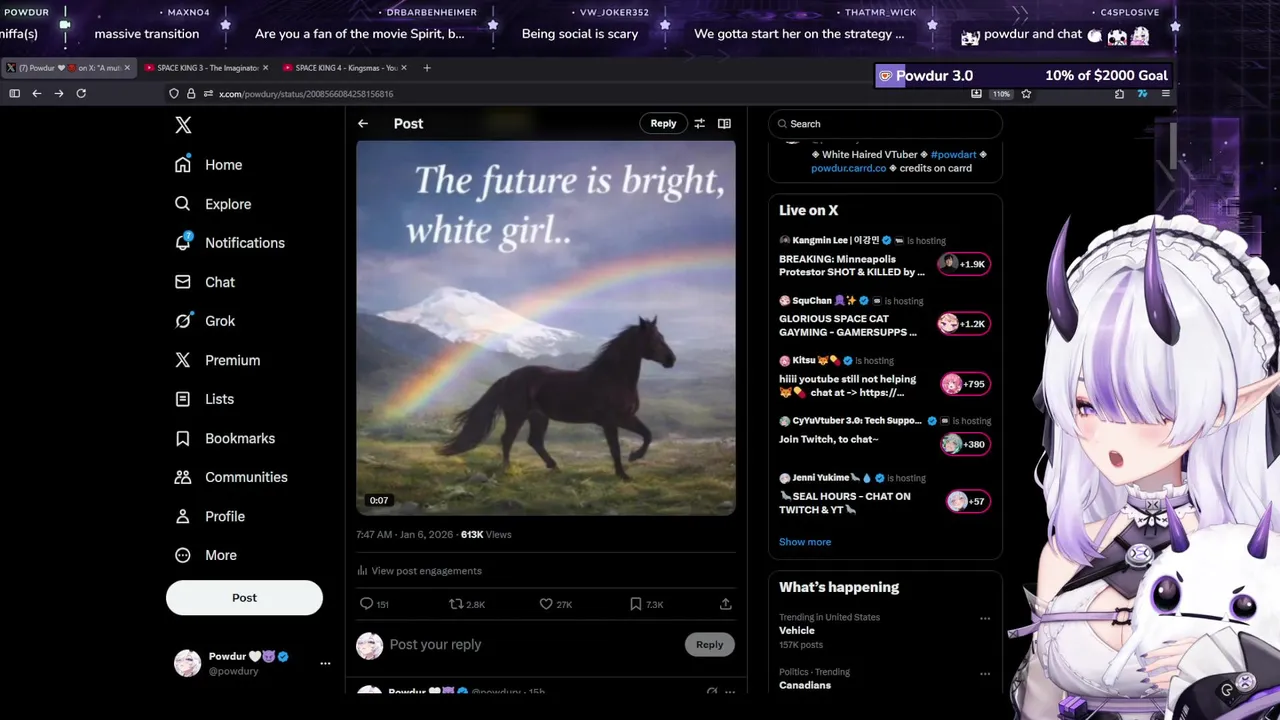Viewport: 1280px width, 720px height.
Task: Open the Home page
Action: [209, 165]
